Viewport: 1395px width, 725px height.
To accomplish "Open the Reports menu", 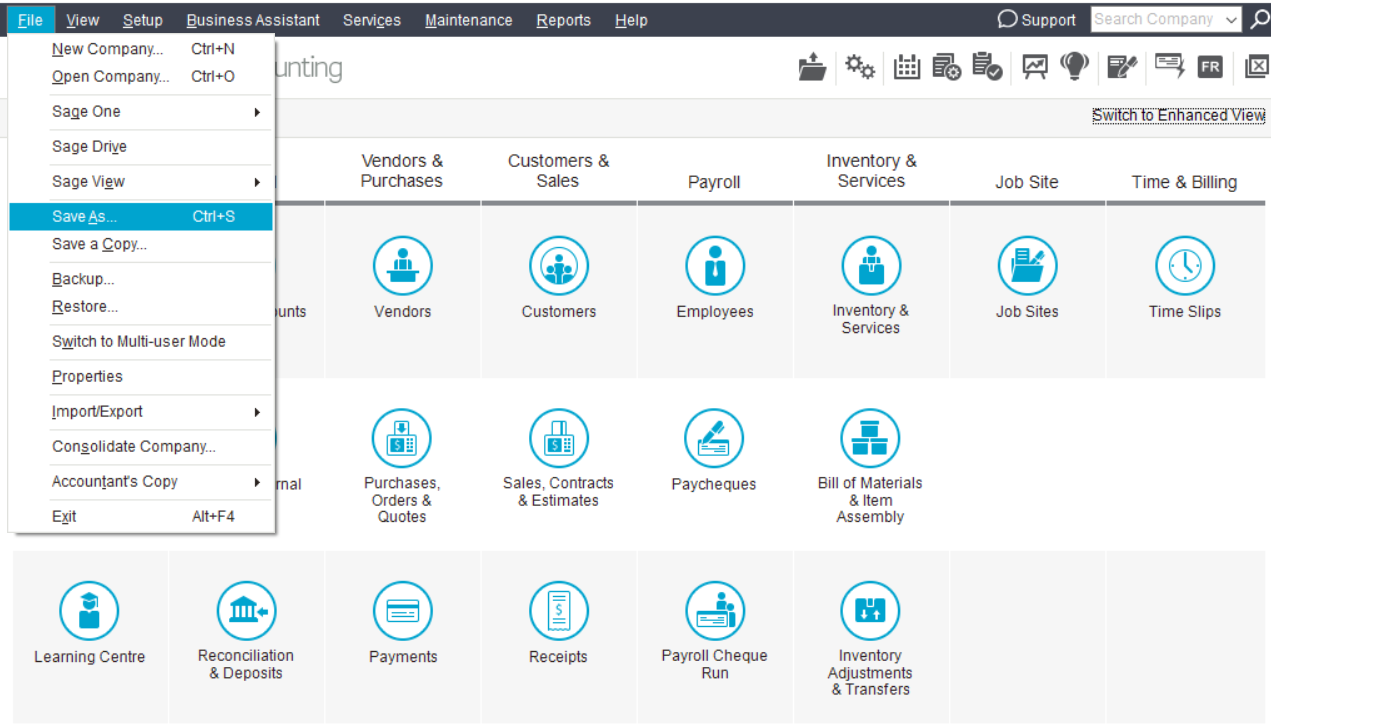I will pyautogui.click(x=564, y=20).
